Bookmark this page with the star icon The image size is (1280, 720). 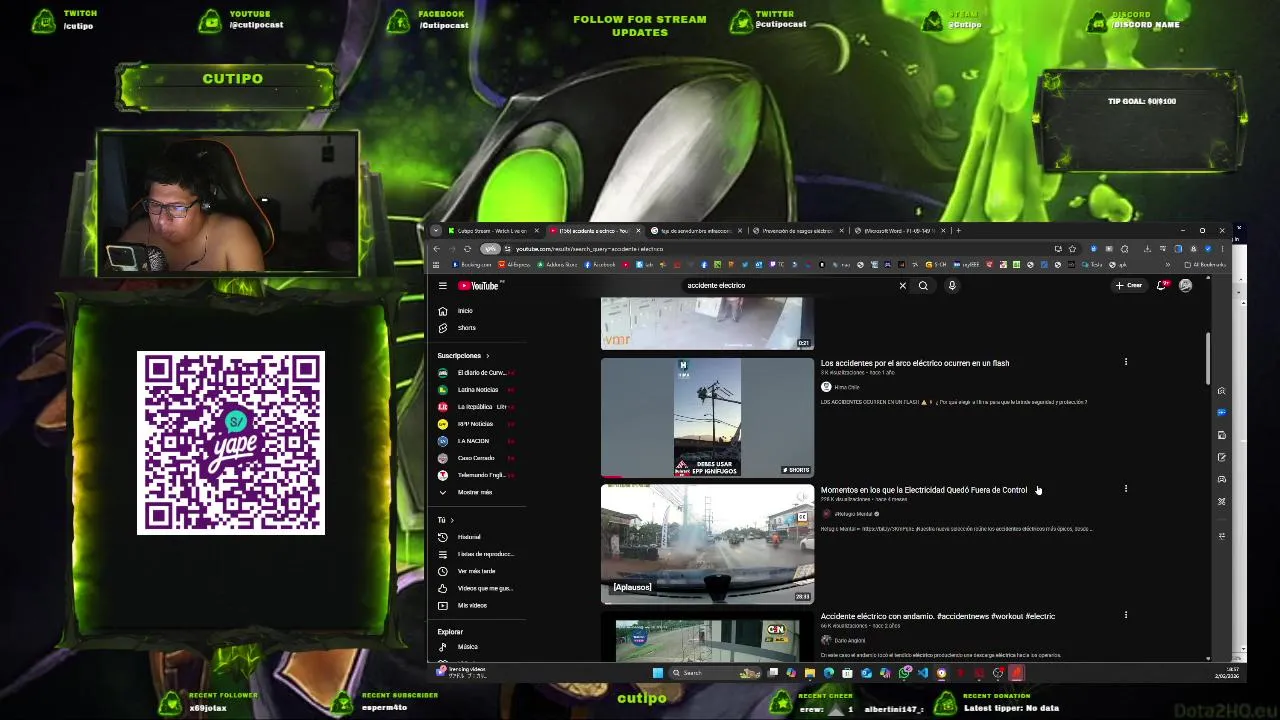[x=1072, y=249]
